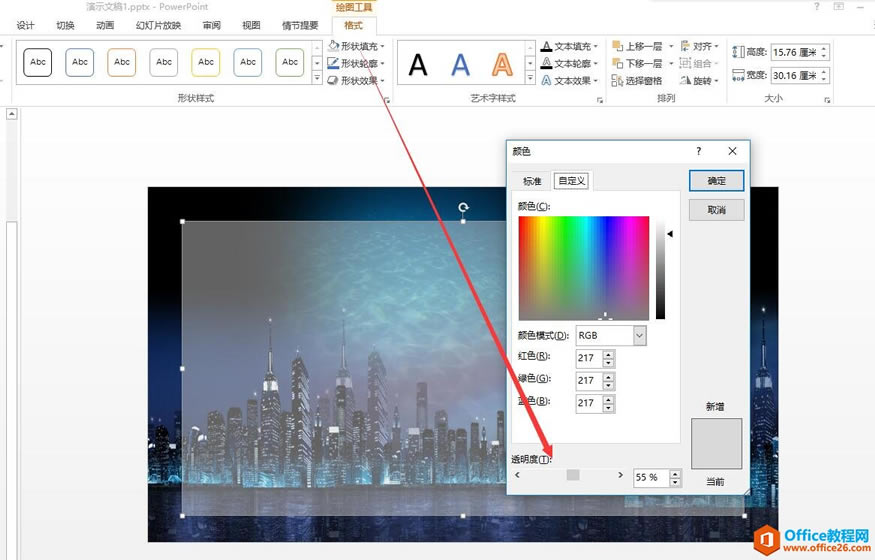Open the 下移一层 dropdown arrow
This screenshot has height=560, width=875.
(671, 64)
